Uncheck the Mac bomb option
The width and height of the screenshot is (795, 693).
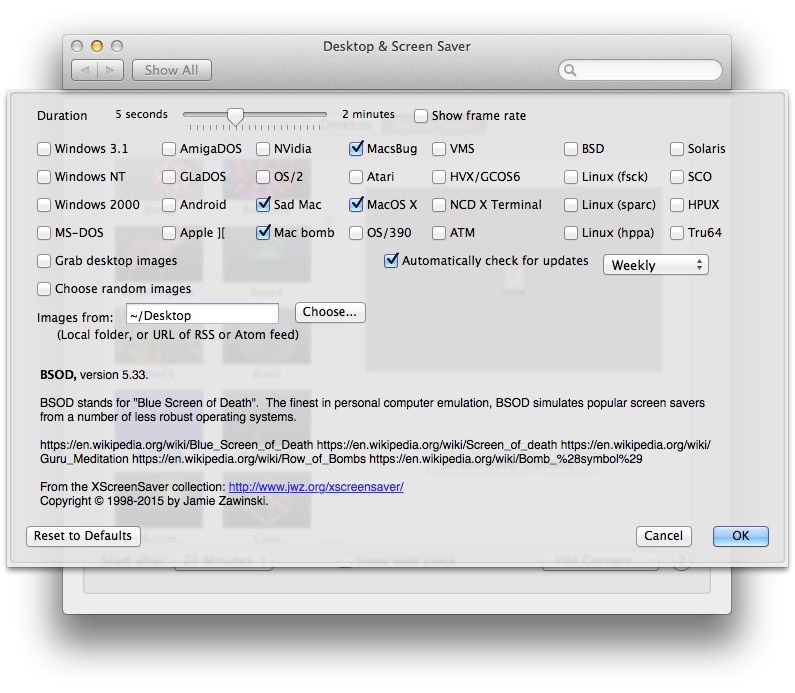(263, 233)
